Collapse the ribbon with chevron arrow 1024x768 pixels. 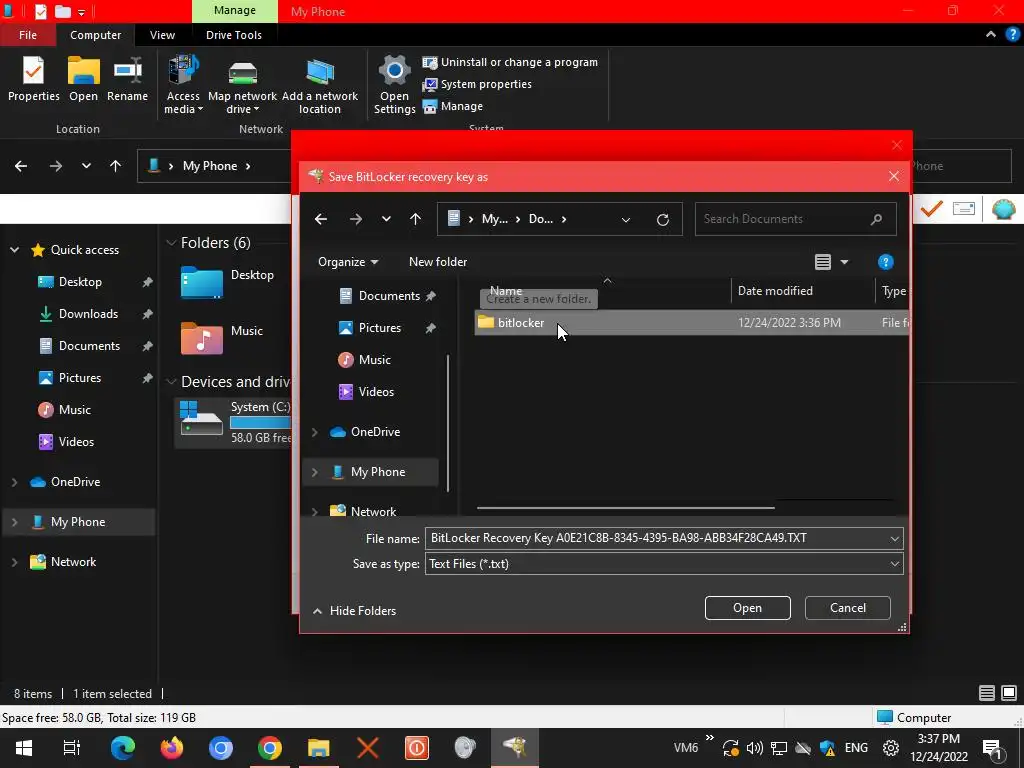[991, 35]
